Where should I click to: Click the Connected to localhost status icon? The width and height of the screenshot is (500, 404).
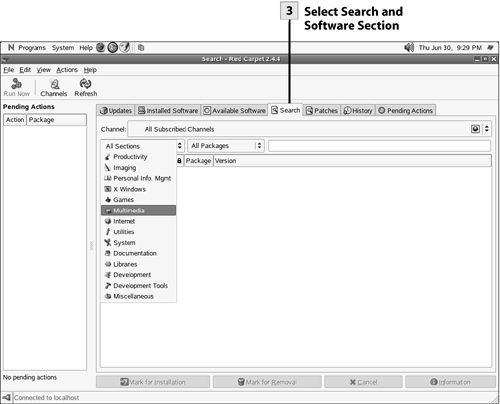pos(6,397)
